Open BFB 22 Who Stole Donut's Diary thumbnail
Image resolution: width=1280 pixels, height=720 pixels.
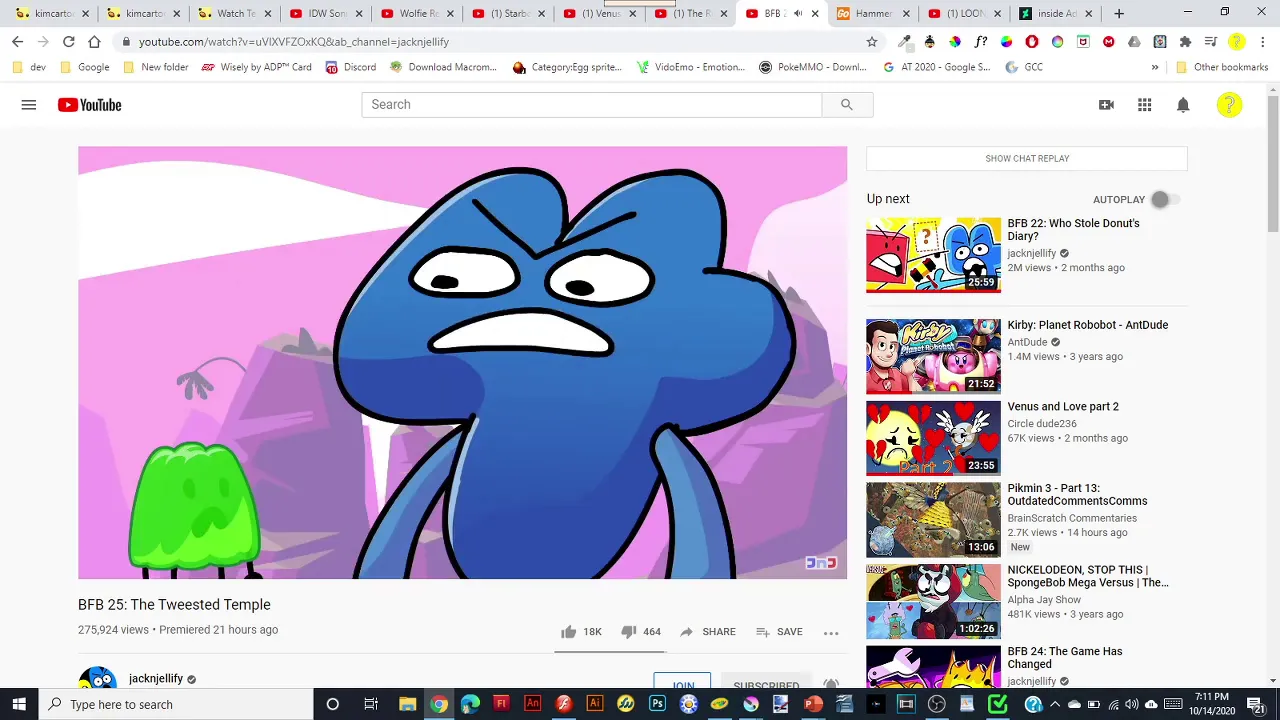[x=933, y=255]
